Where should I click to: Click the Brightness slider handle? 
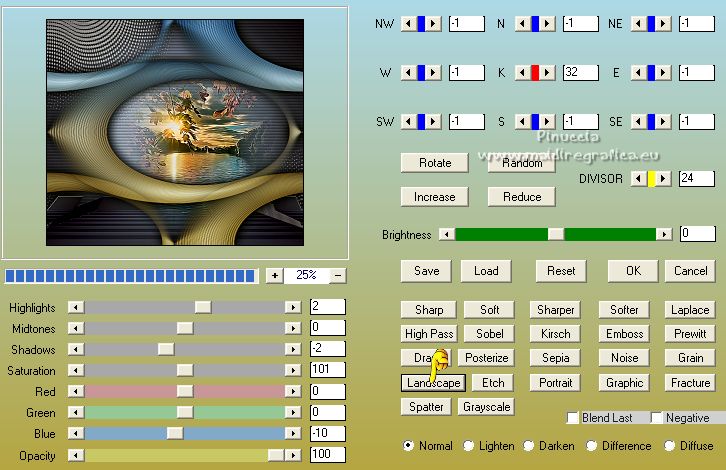556,234
